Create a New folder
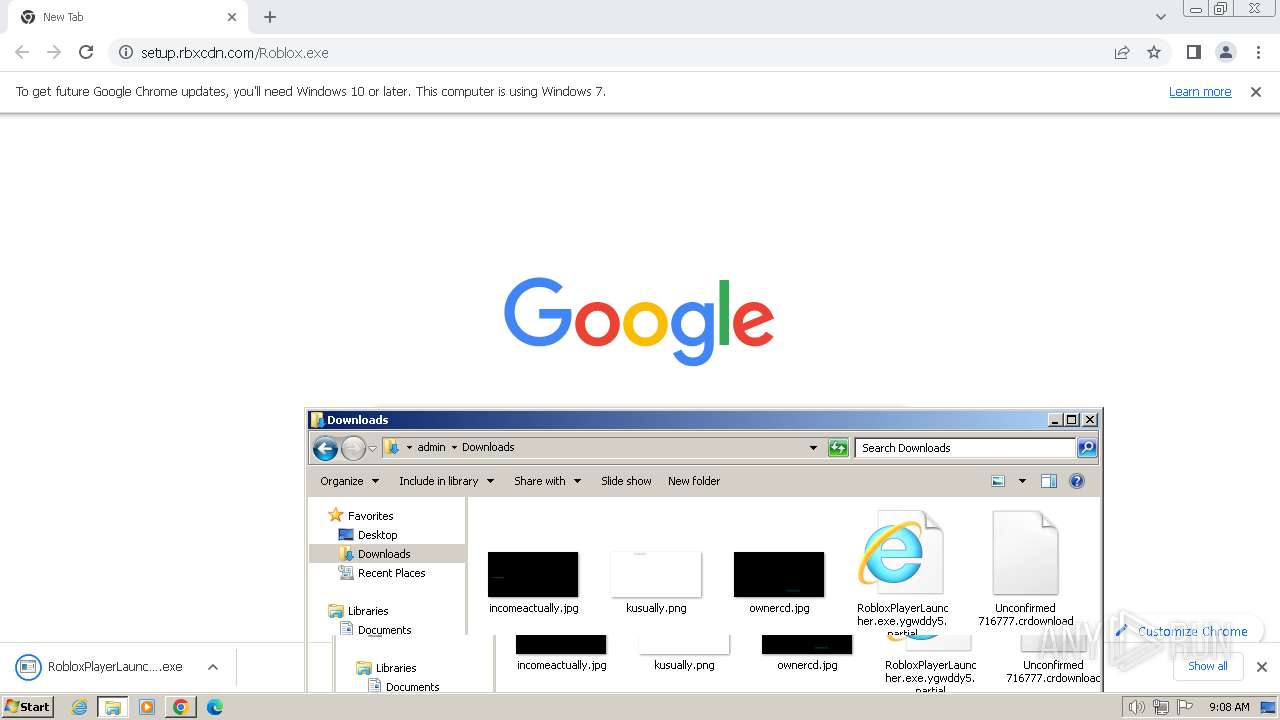Image resolution: width=1280 pixels, height=720 pixels. pos(694,481)
